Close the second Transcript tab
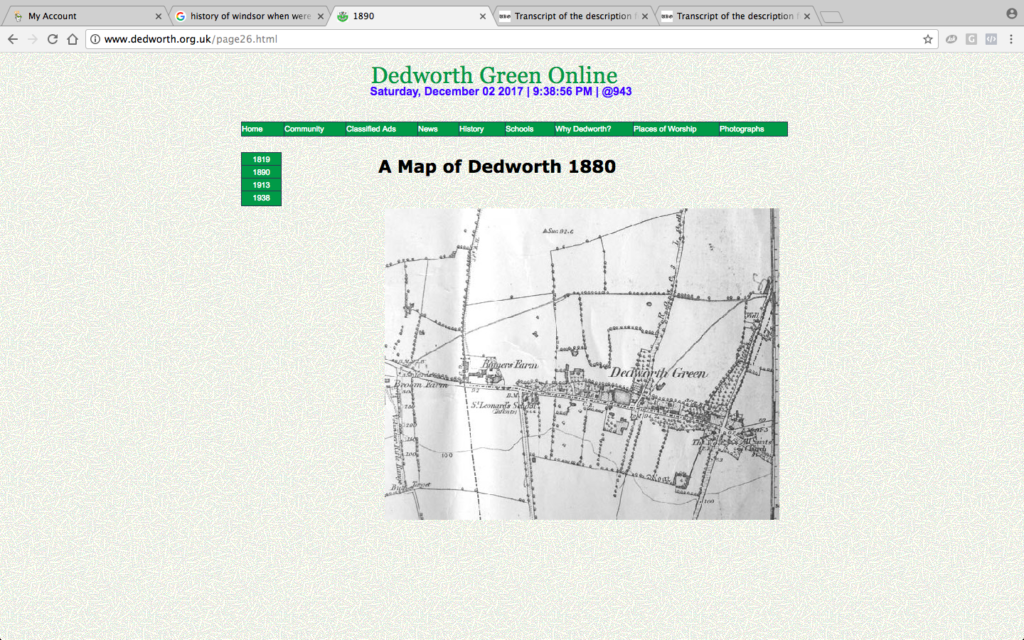The image size is (1024, 640). [807, 16]
